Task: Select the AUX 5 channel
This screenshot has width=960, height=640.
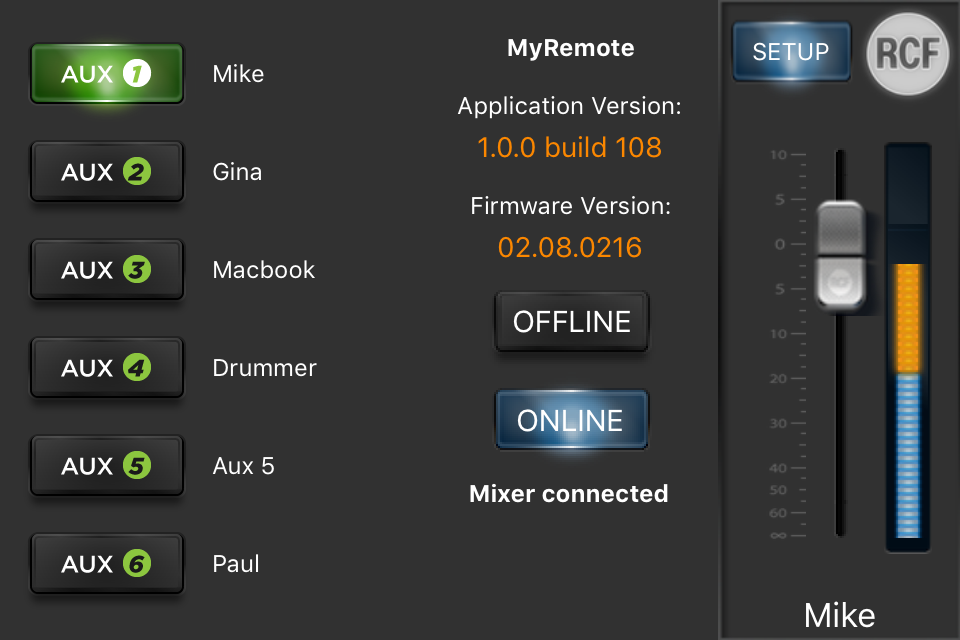Action: click(106, 465)
